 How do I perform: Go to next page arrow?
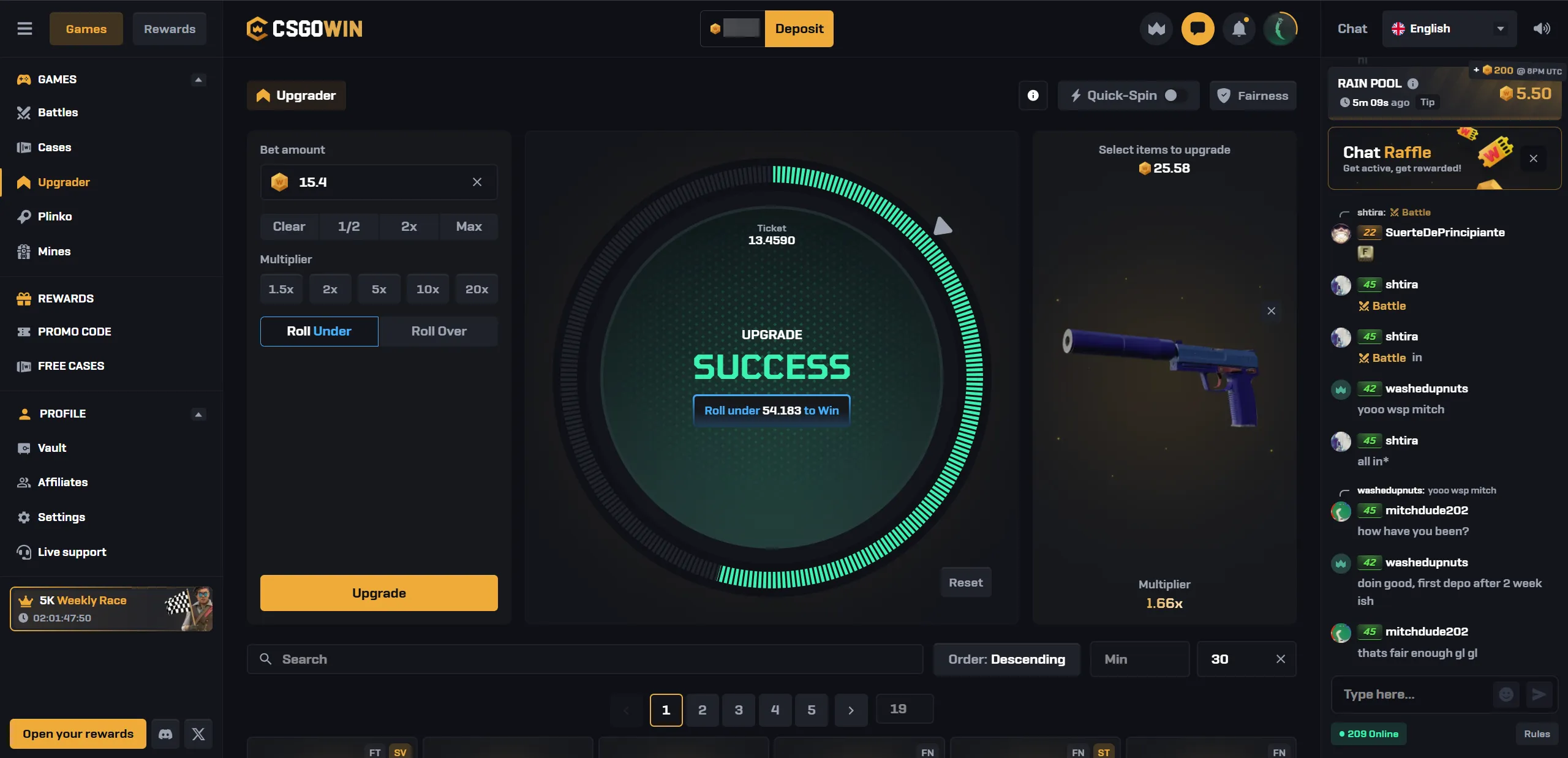click(851, 710)
